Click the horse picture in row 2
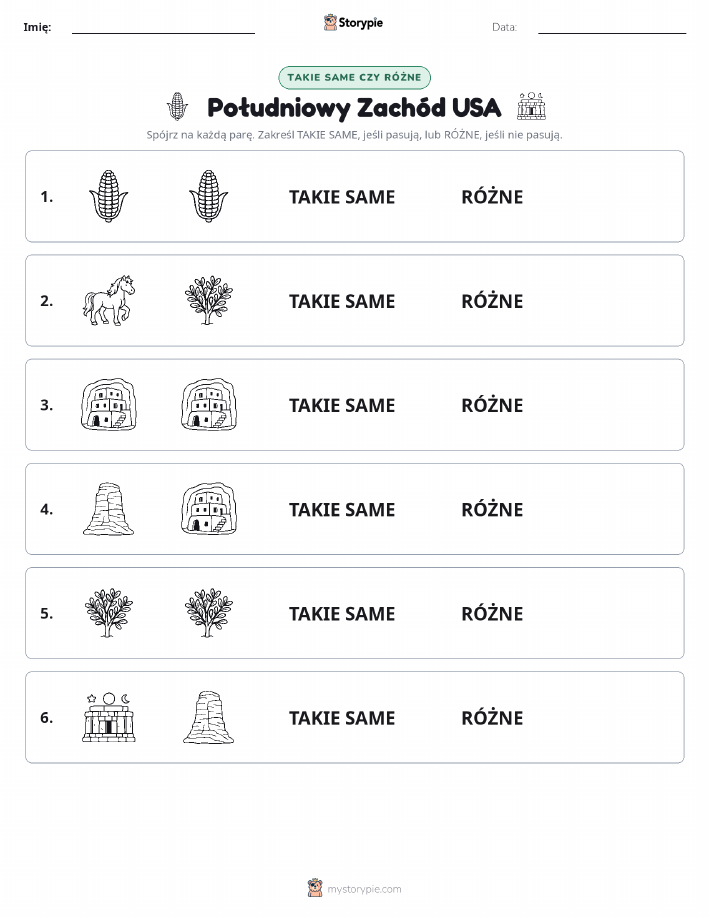Viewport: 709px width, 917px height. pos(108,300)
